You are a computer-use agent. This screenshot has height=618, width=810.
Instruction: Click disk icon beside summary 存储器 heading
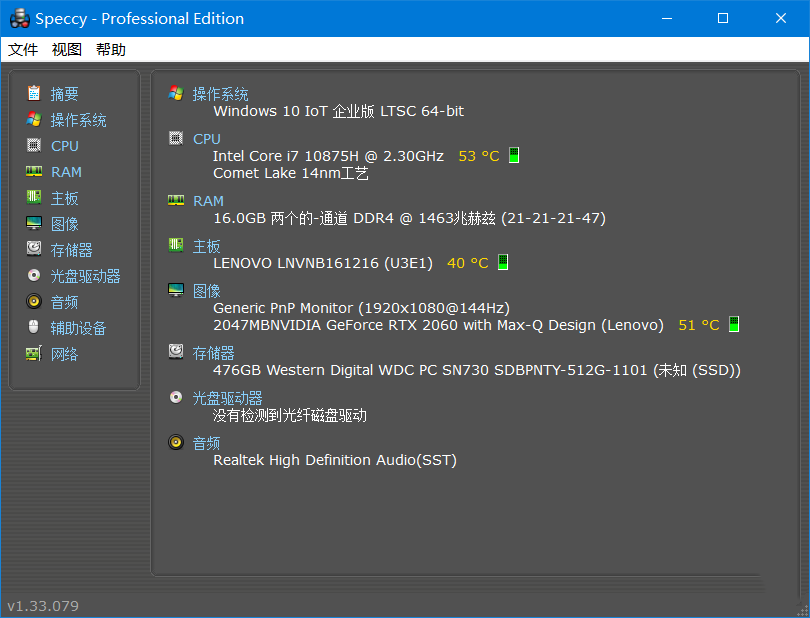point(176,351)
